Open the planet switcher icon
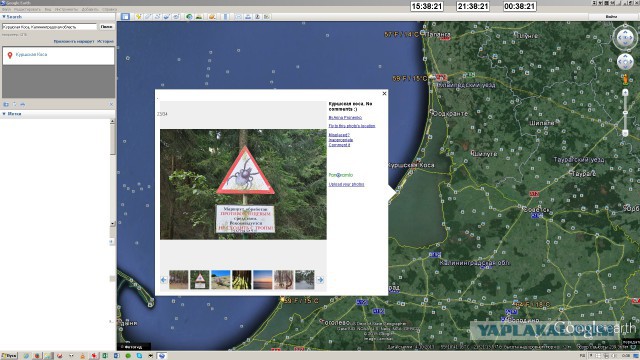640x360 pixels. (212, 17)
